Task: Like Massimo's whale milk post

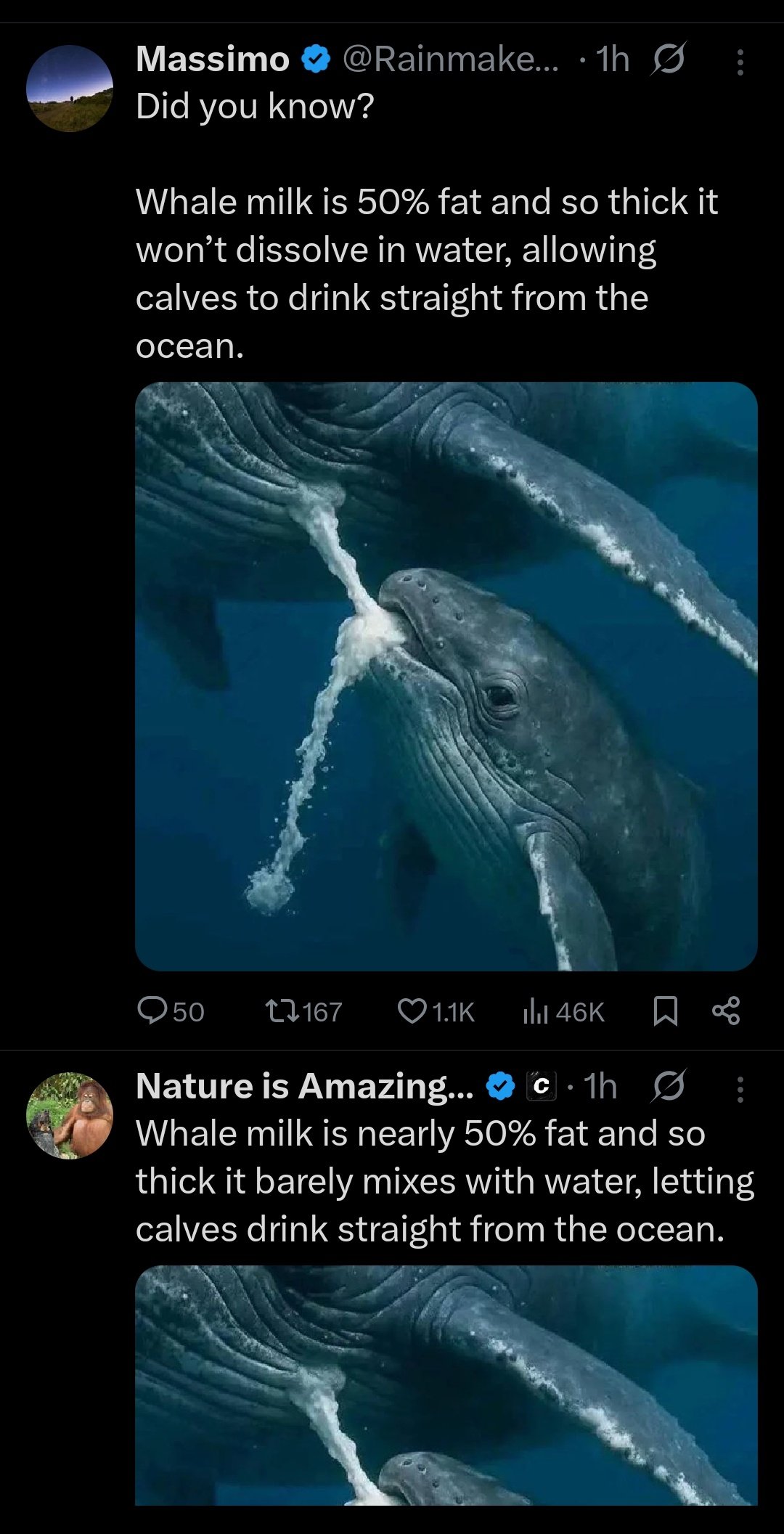Action: [x=412, y=1011]
